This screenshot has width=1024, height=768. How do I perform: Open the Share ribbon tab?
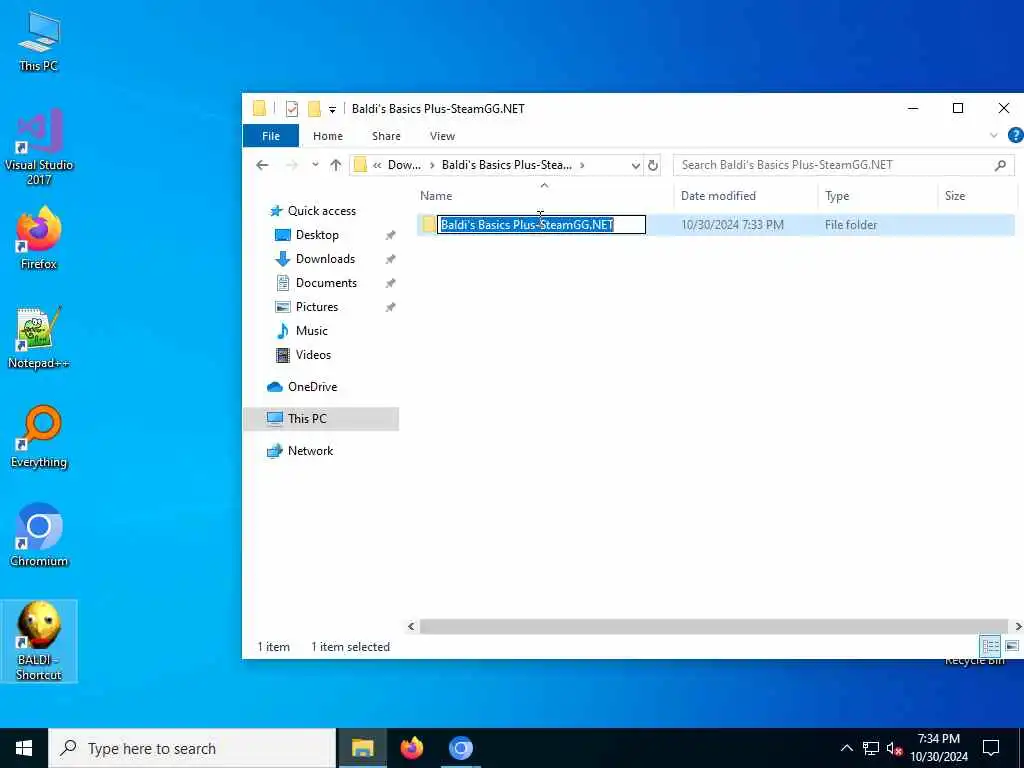coord(386,136)
